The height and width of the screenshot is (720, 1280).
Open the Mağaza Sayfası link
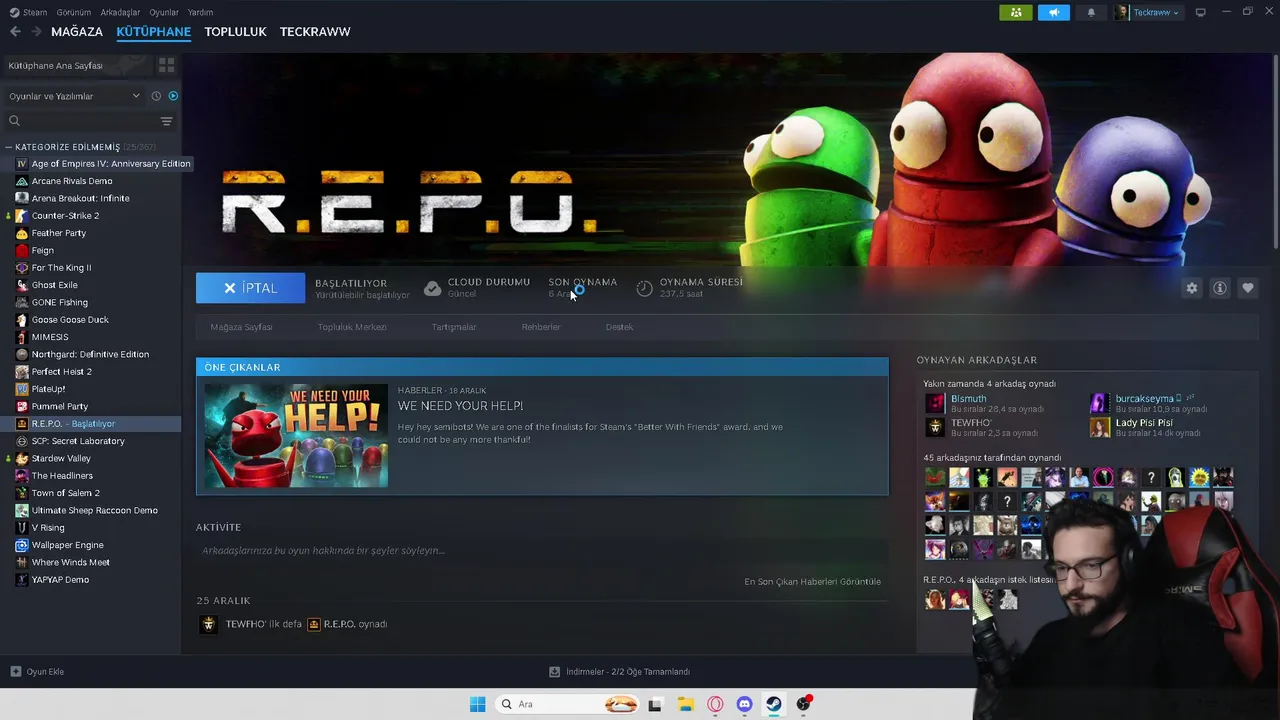click(241, 327)
